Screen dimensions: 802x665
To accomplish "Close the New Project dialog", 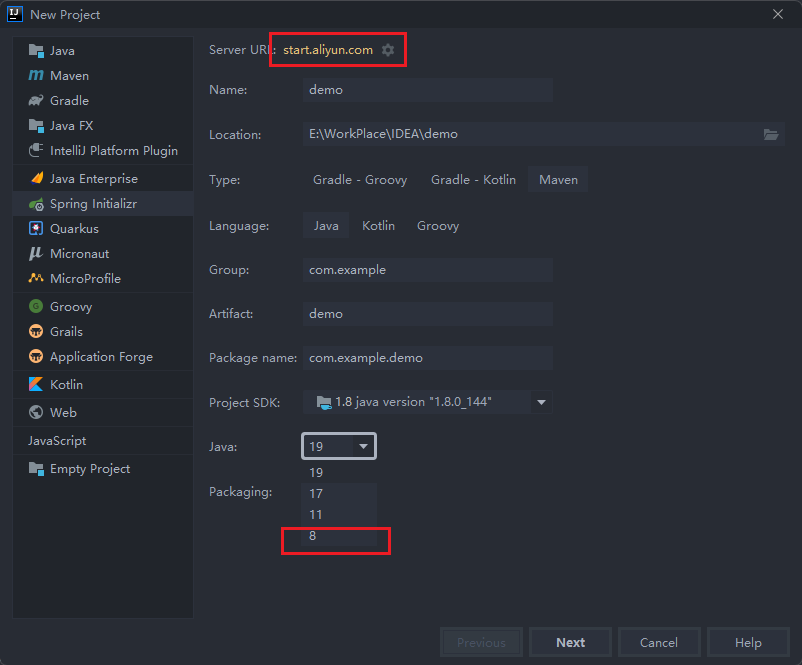I will point(778,14).
